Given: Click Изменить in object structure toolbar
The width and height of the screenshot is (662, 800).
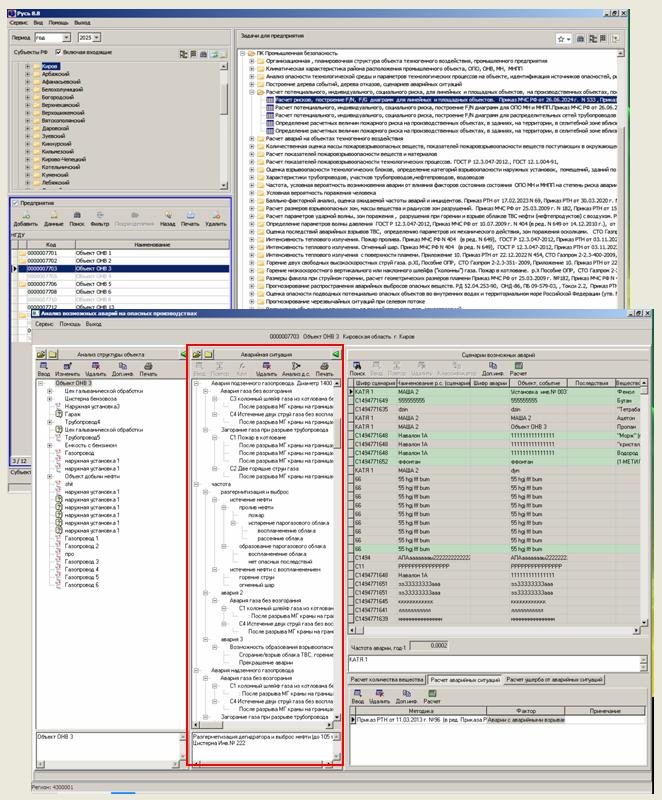Looking at the screenshot, I should 66,366.
